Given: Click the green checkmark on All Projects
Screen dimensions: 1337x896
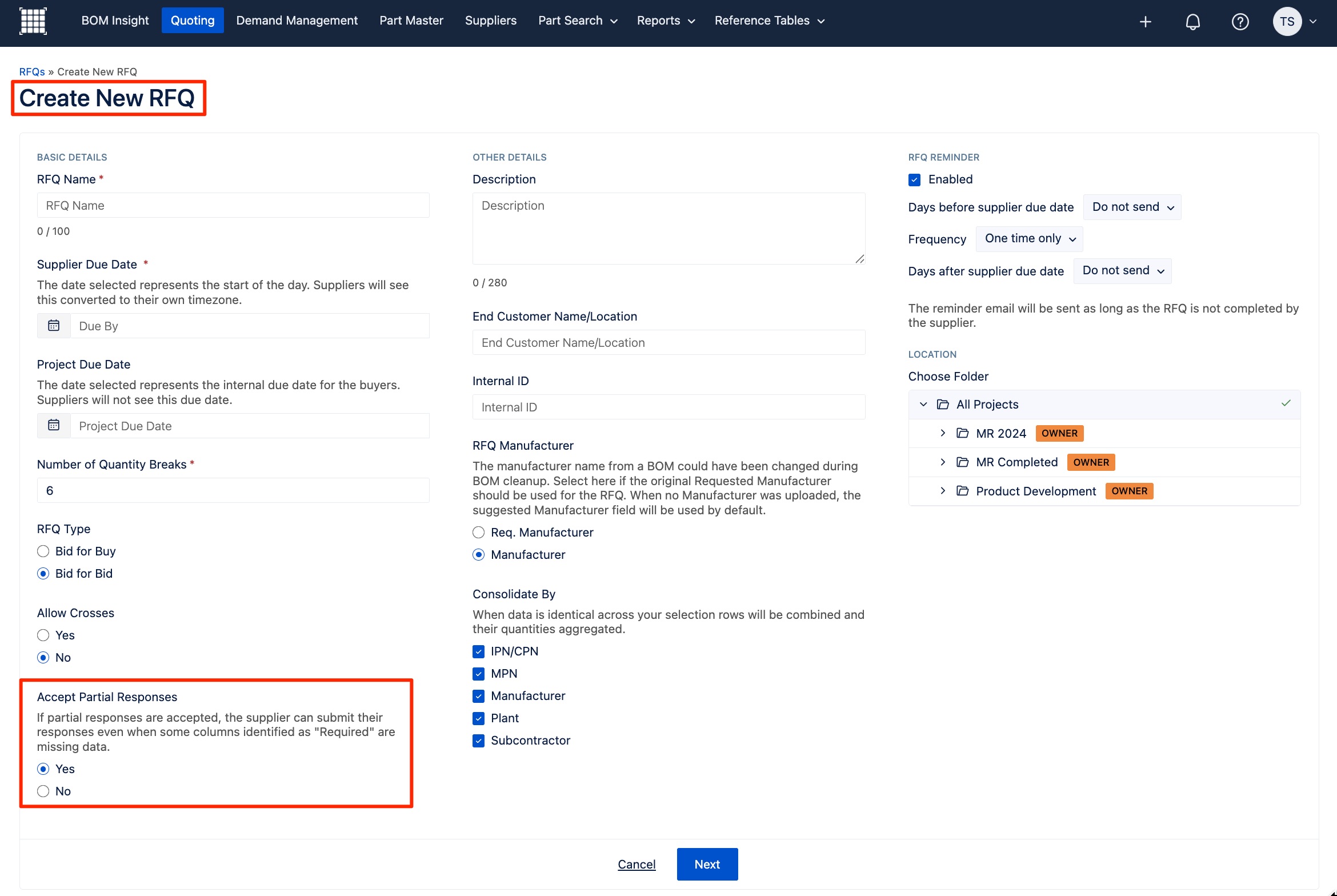Looking at the screenshot, I should (x=1286, y=403).
